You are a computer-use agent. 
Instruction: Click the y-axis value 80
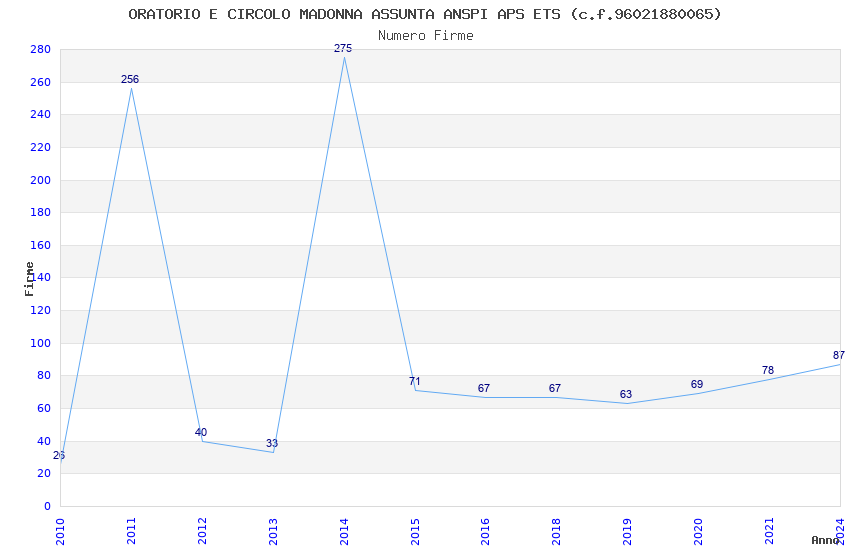pos(44,376)
